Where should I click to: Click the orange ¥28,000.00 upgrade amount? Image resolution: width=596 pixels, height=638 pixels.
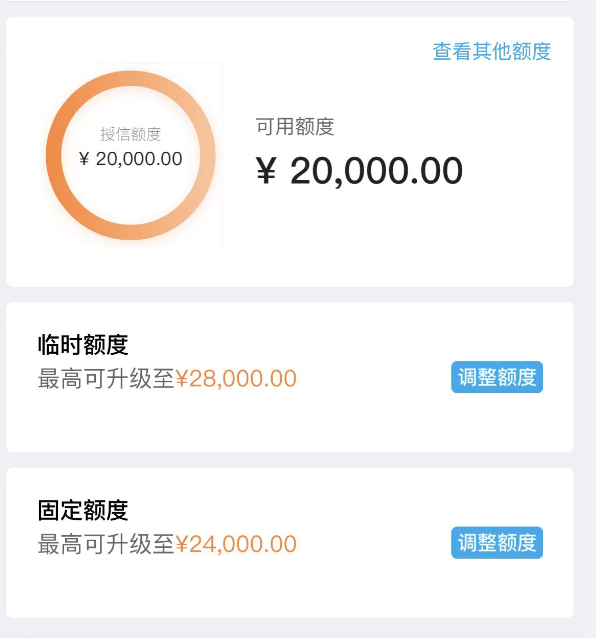click(236, 378)
